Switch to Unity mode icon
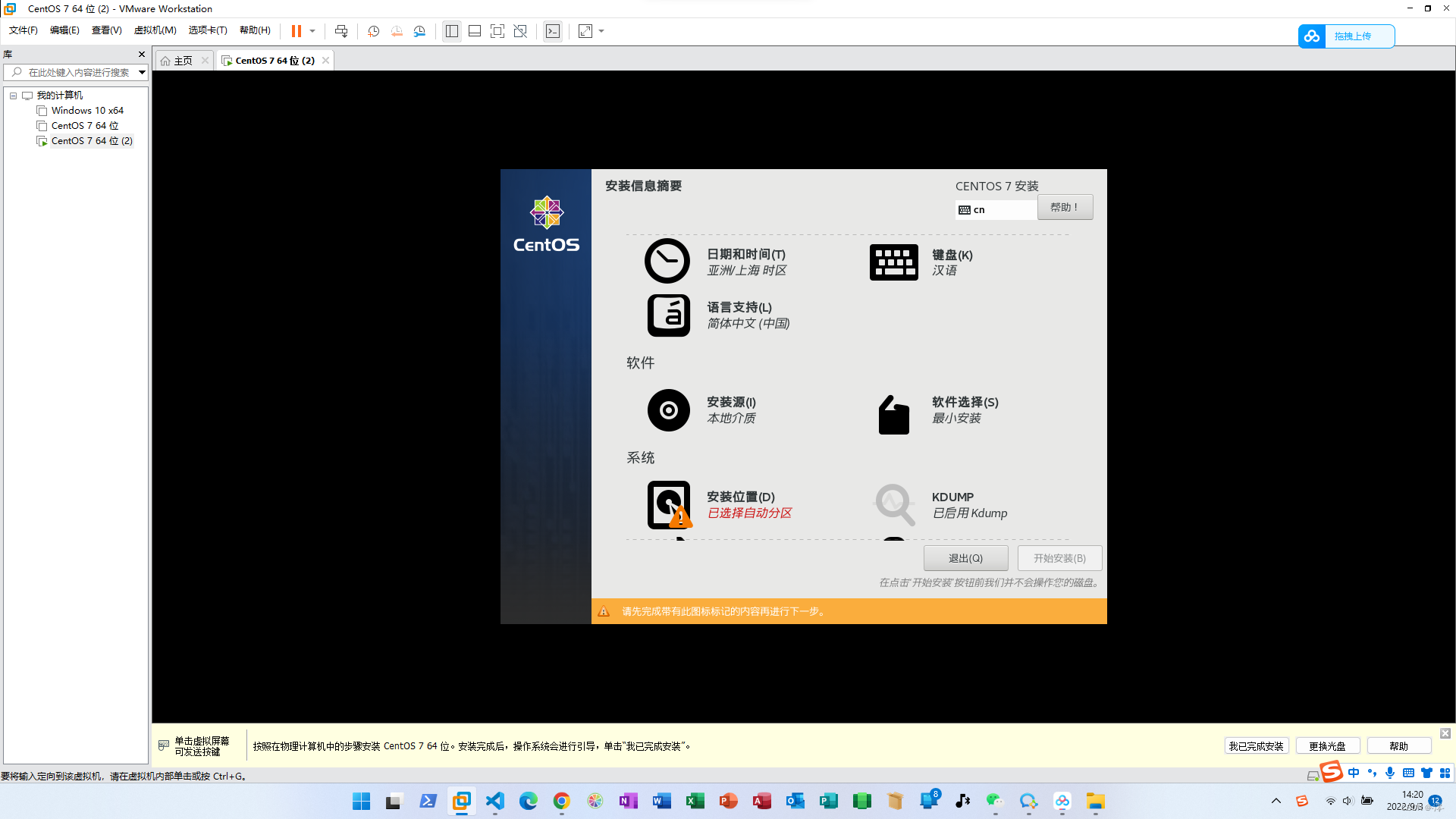Image resolution: width=1456 pixels, height=819 pixels. point(520,31)
